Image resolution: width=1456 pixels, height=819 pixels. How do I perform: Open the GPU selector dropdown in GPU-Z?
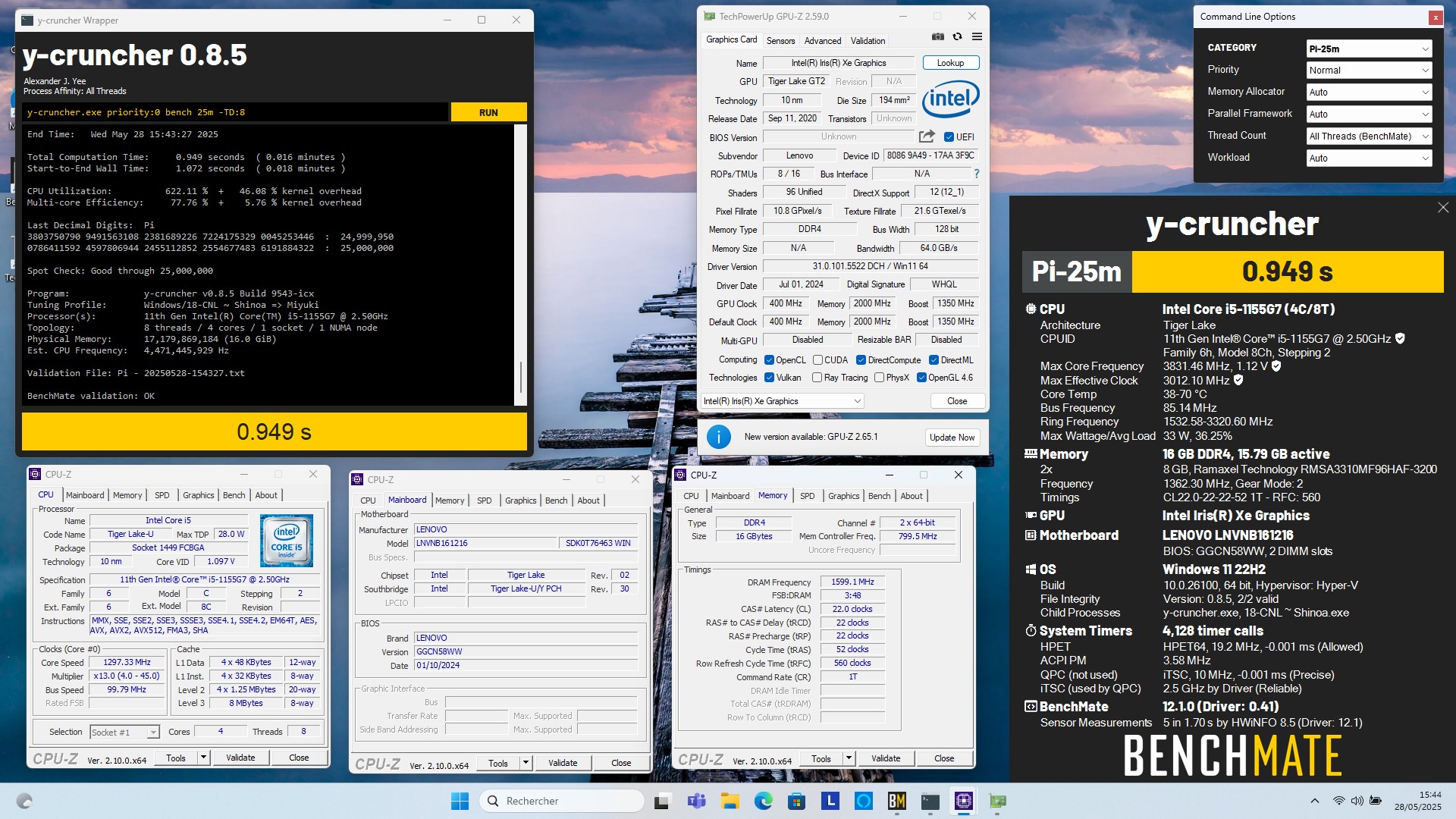[x=783, y=401]
